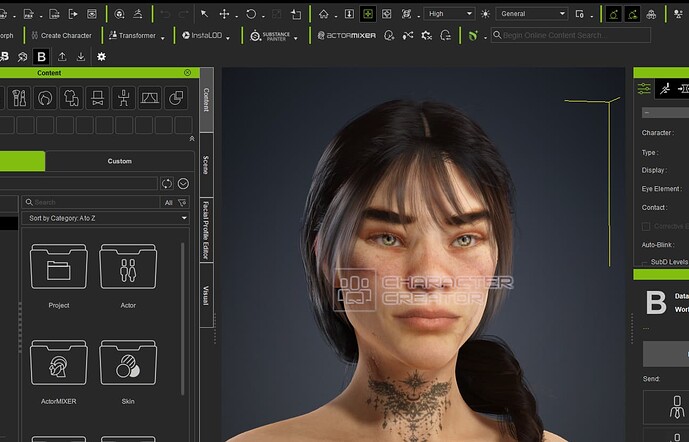689x442 pixels.
Task: Select the green Template tab
Action: pyautogui.click(x=22, y=161)
